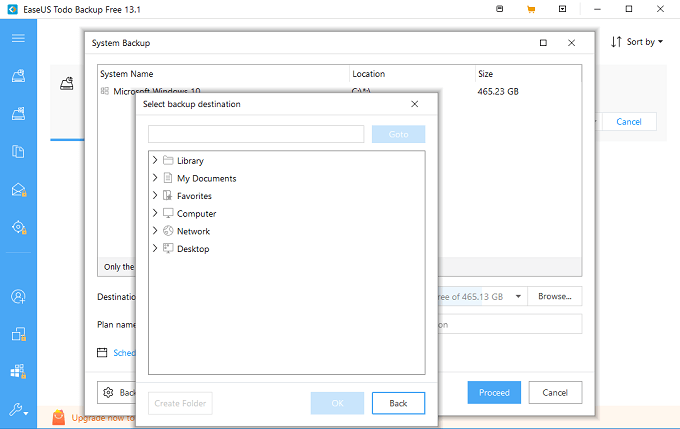
Task: Click the Create Folder button
Action: [180, 403]
